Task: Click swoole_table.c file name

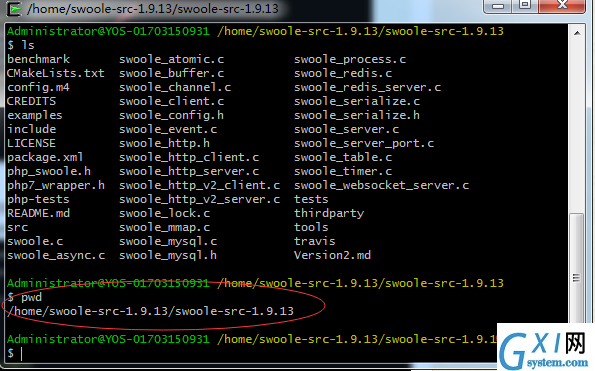Action: point(343,157)
